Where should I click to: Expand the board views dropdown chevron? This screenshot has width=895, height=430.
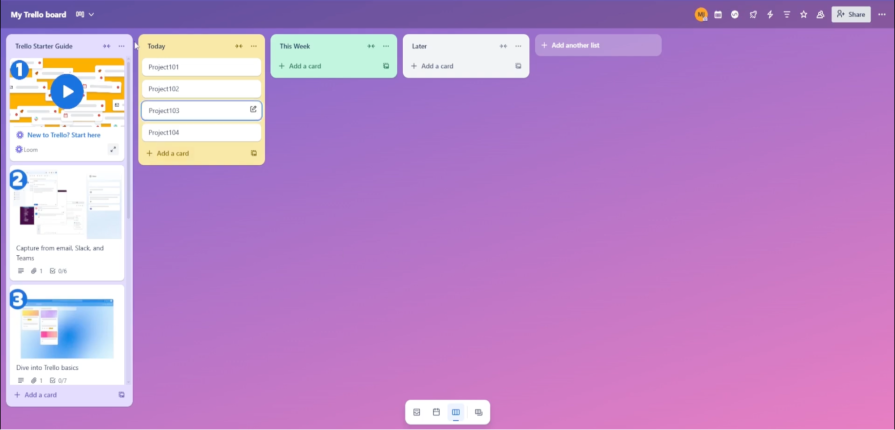91,14
